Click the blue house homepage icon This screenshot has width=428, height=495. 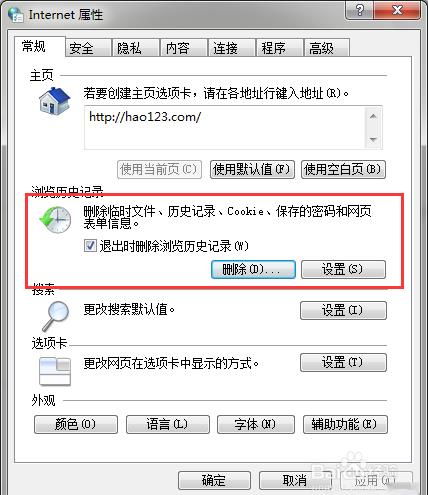55,101
